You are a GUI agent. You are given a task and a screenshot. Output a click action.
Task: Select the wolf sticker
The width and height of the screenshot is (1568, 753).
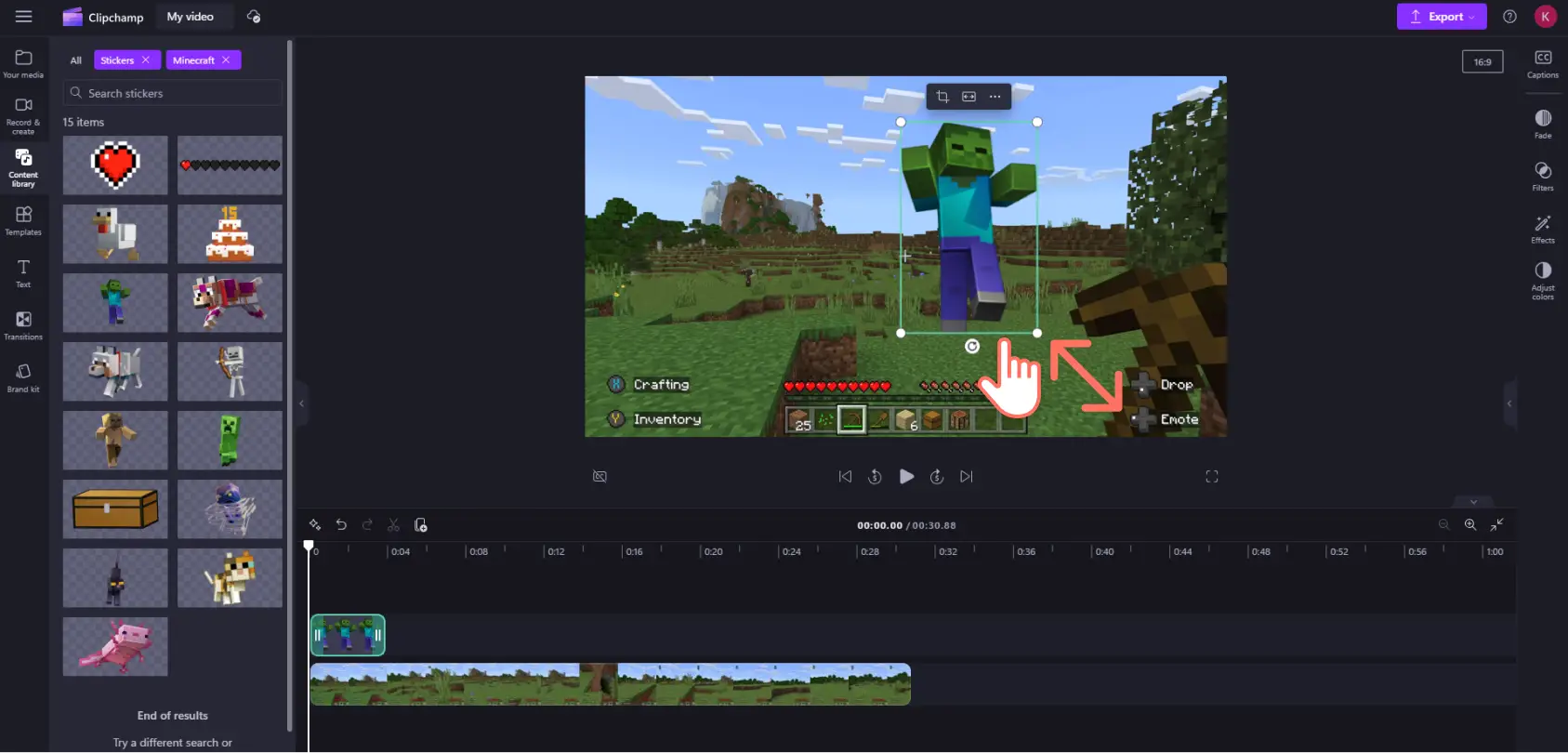pos(115,372)
